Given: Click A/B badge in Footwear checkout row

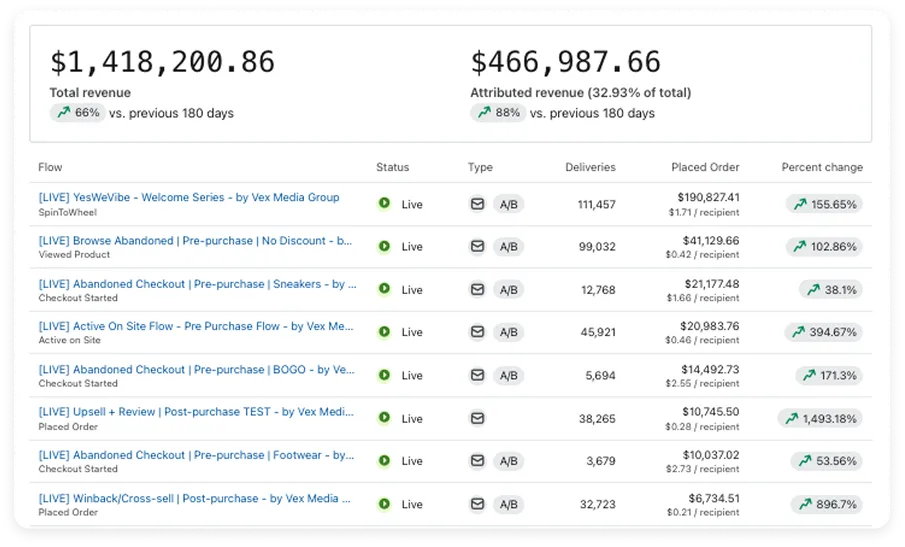Looking at the screenshot, I should point(508,462).
